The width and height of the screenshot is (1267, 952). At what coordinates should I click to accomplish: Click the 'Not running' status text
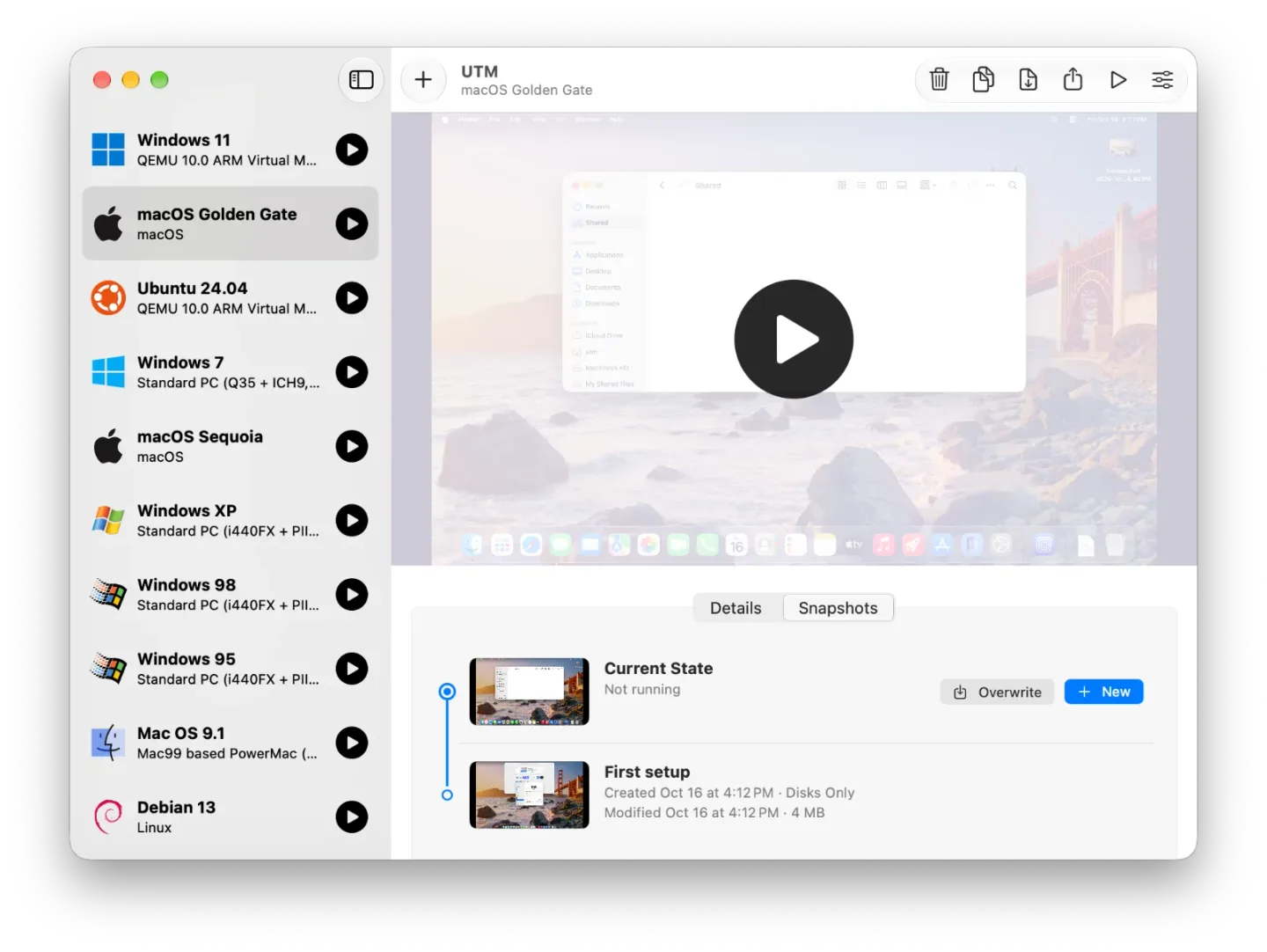click(642, 690)
